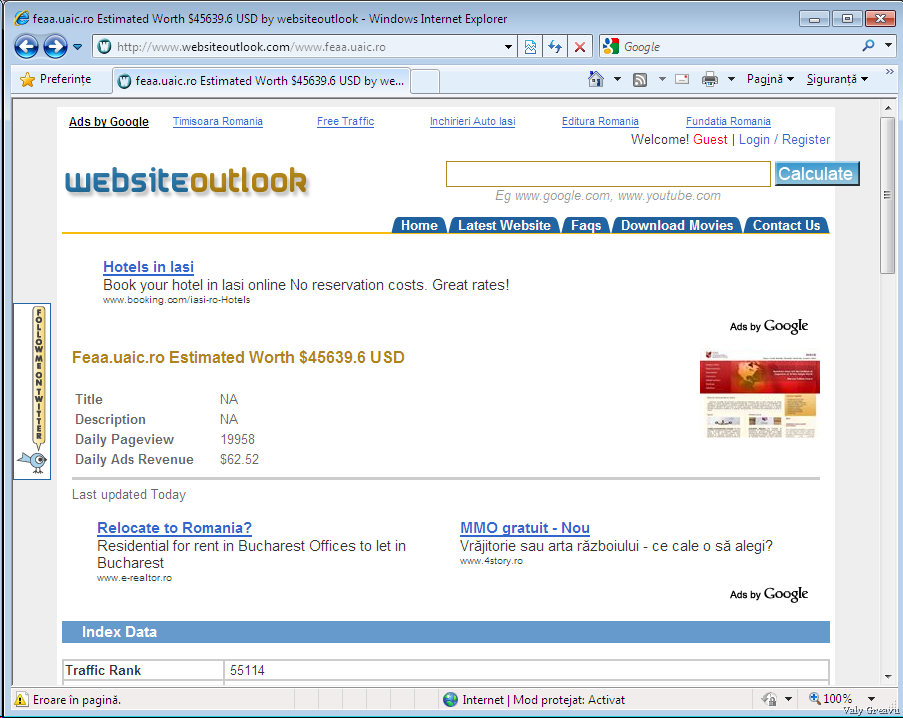
Task: Click the page error warning icon in status bar
Action: [20, 700]
